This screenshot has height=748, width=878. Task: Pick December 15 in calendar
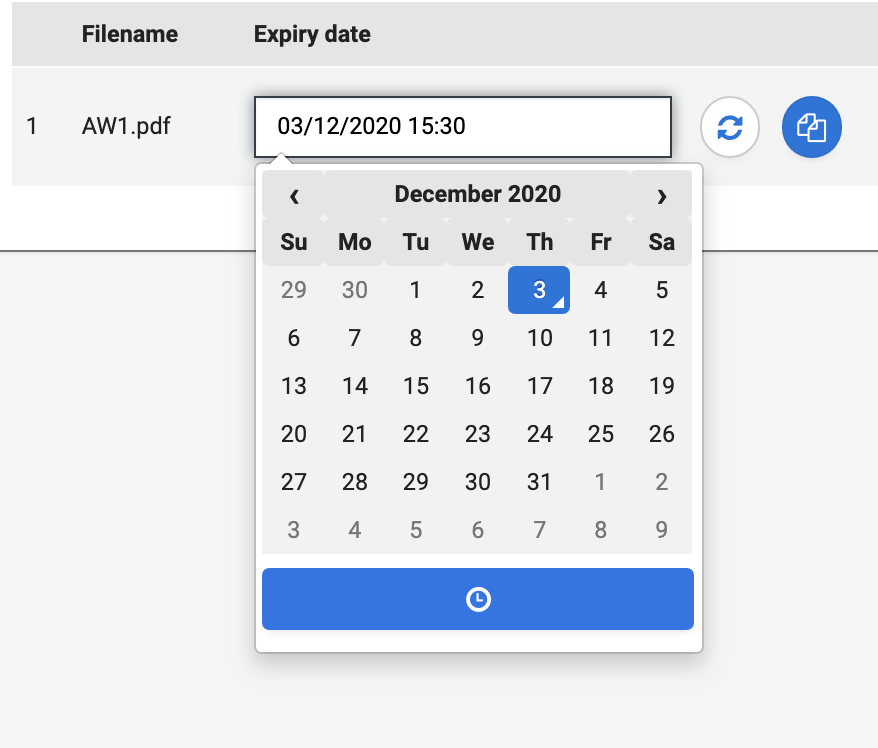point(416,386)
